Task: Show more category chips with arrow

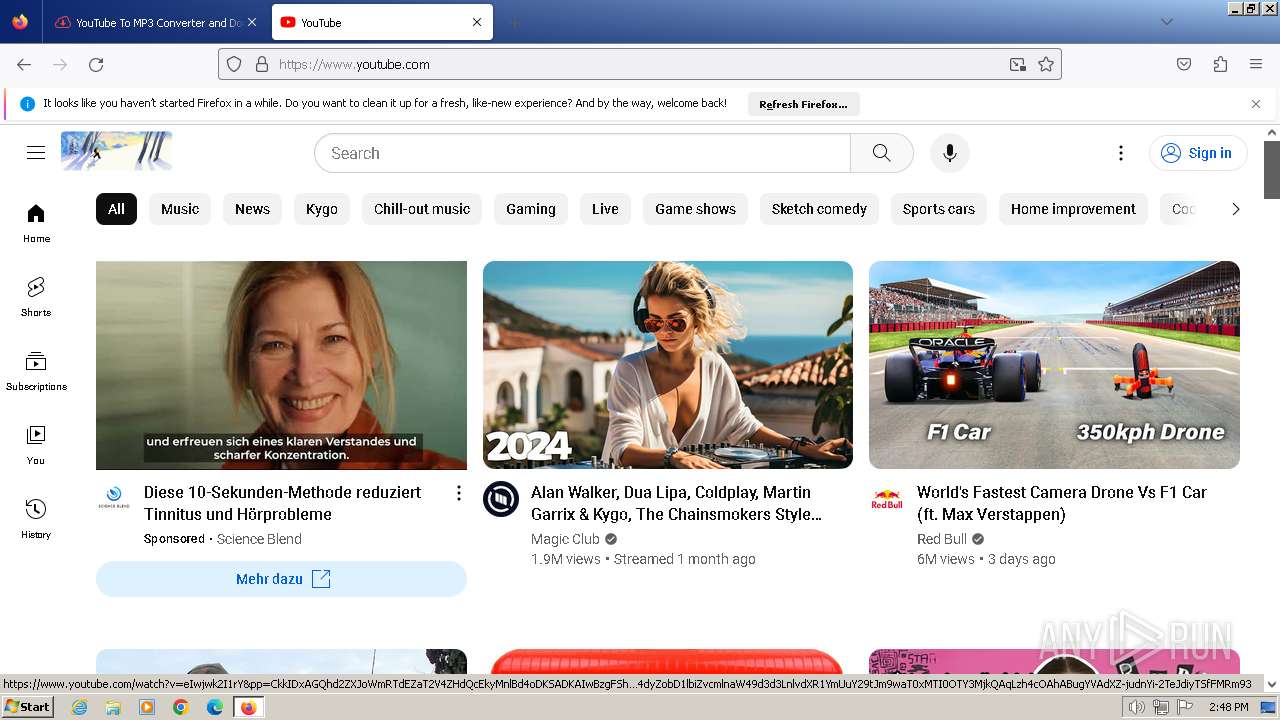Action: pos(1235,209)
